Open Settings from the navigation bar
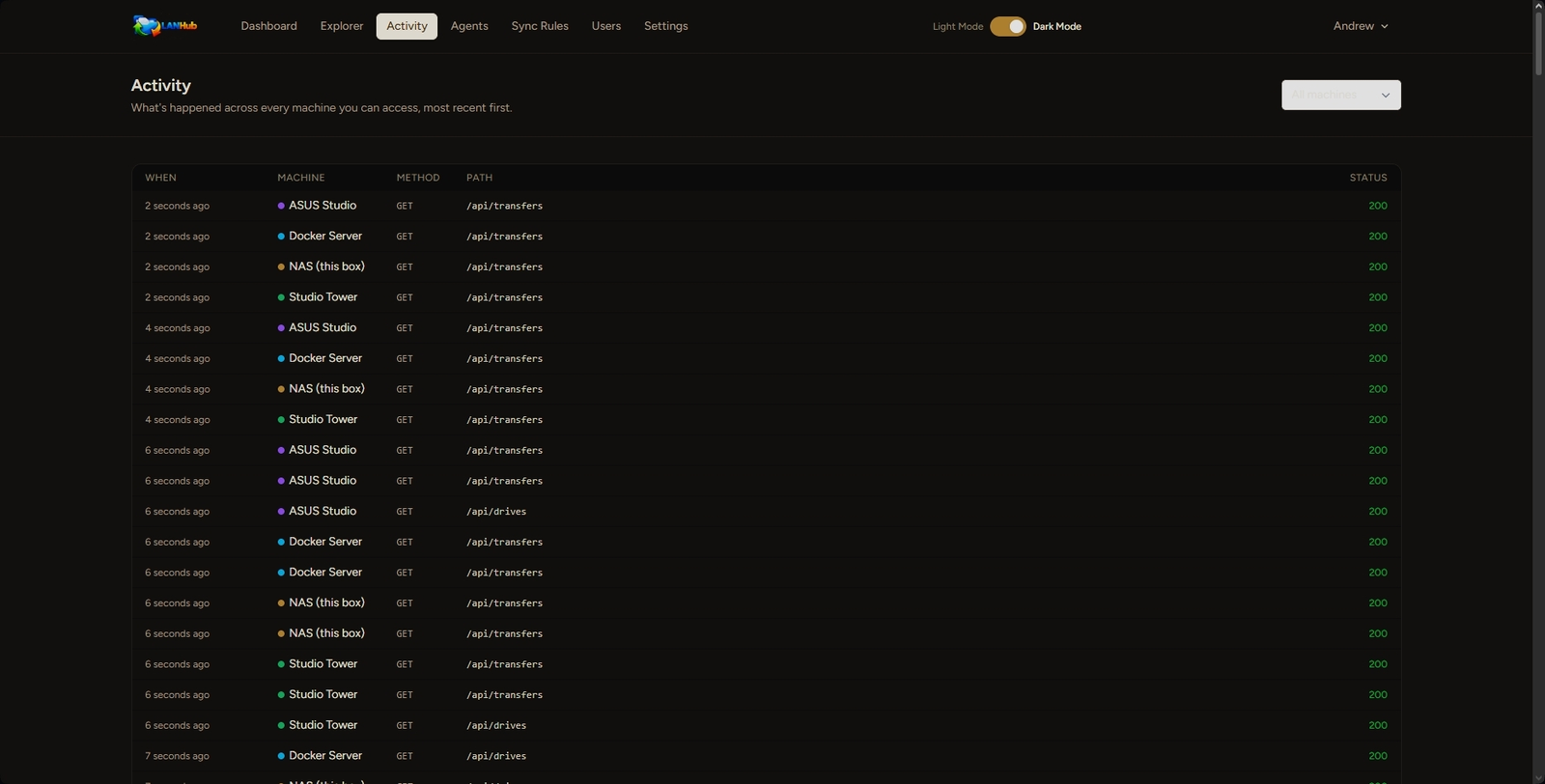 pyautogui.click(x=666, y=26)
